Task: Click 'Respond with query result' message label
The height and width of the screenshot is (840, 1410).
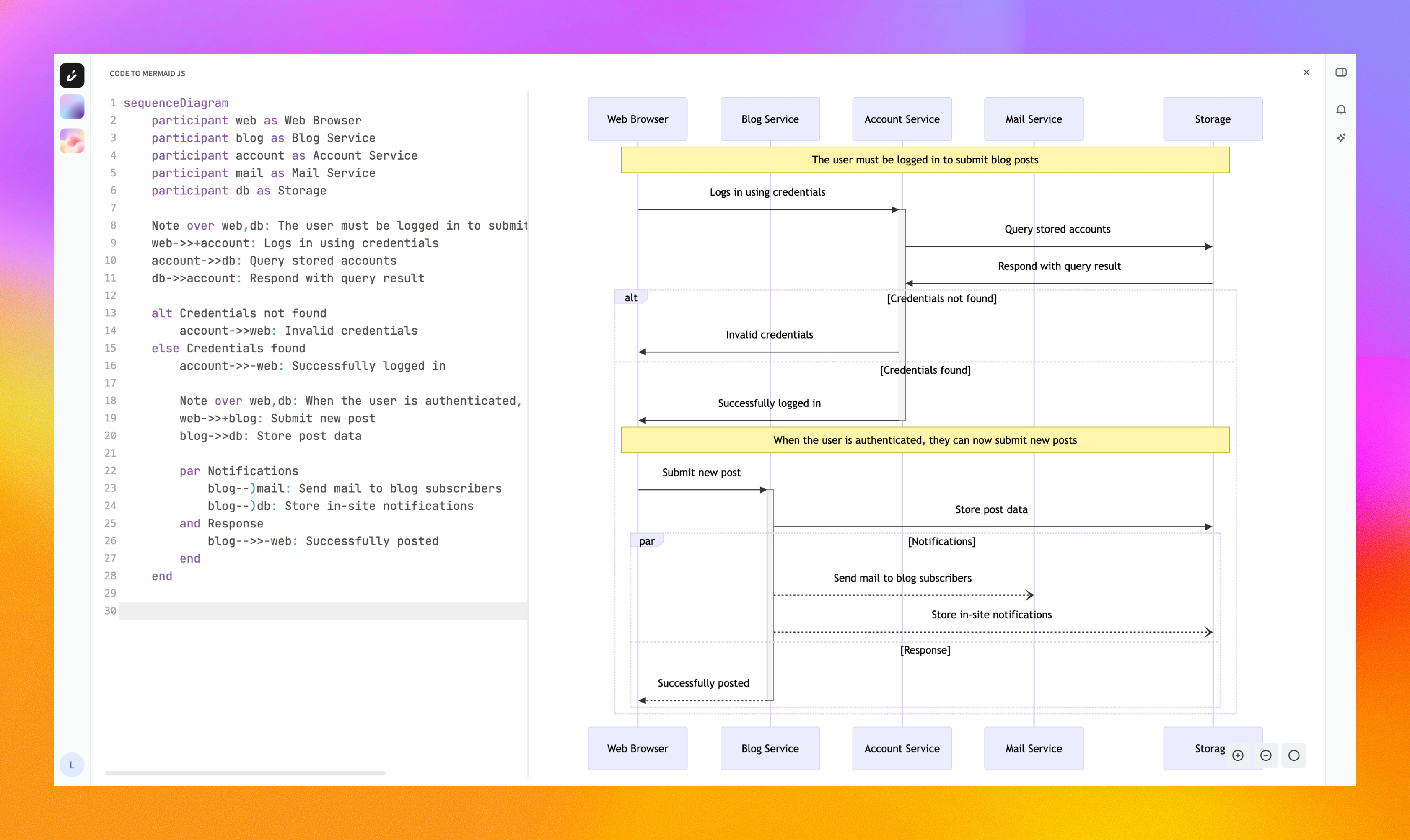Action: [x=1060, y=266]
